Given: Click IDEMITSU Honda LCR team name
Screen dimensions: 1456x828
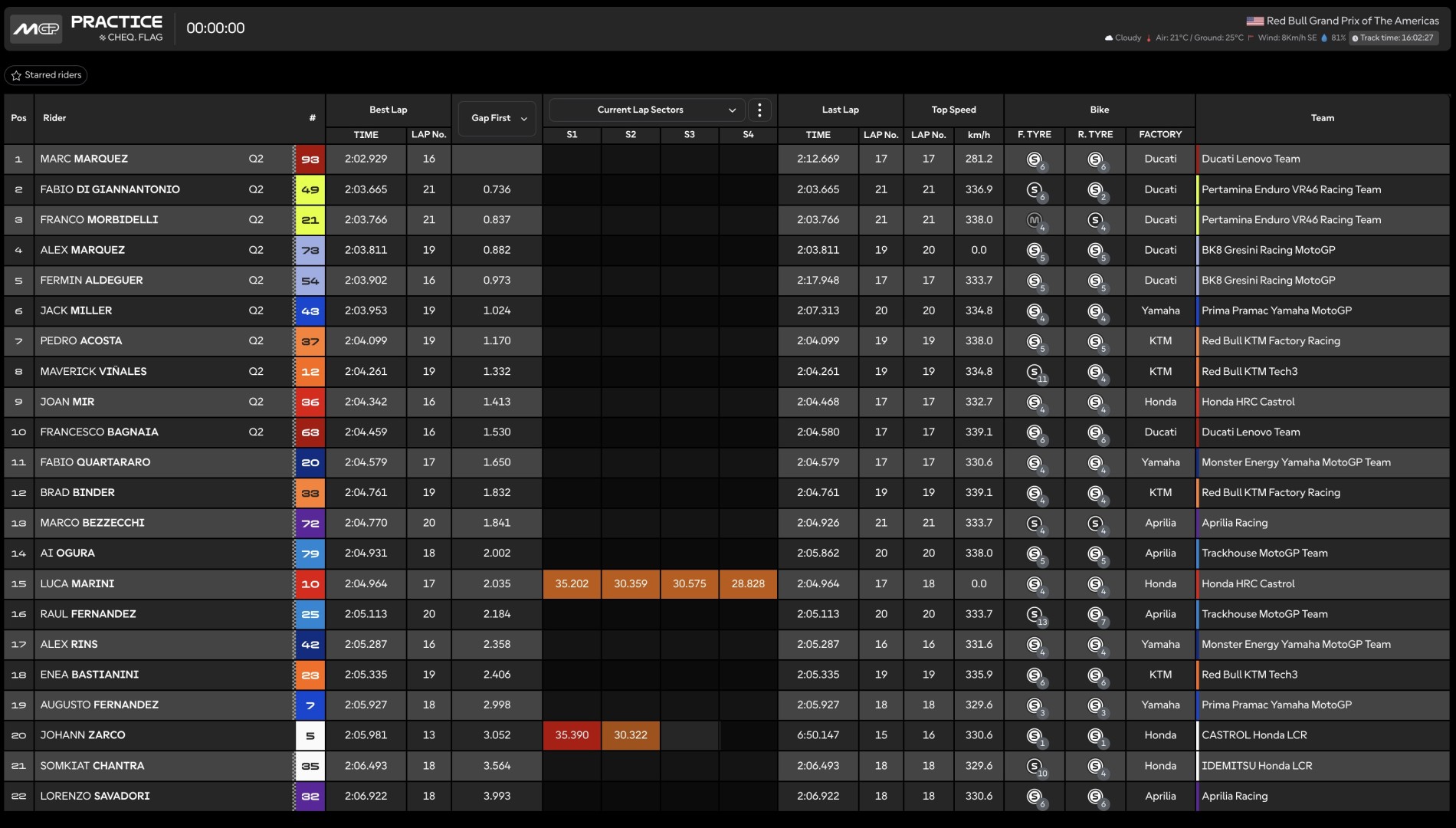Looking at the screenshot, I should pyautogui.click(x=1257, y=765).
